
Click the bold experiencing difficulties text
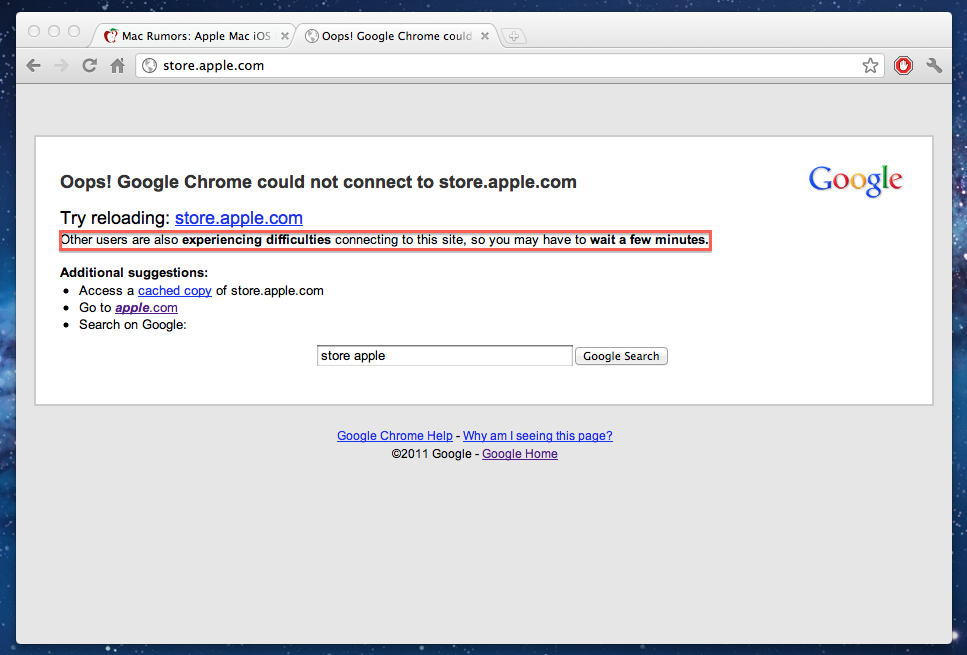pyautogui.click(x=257, y=240)
